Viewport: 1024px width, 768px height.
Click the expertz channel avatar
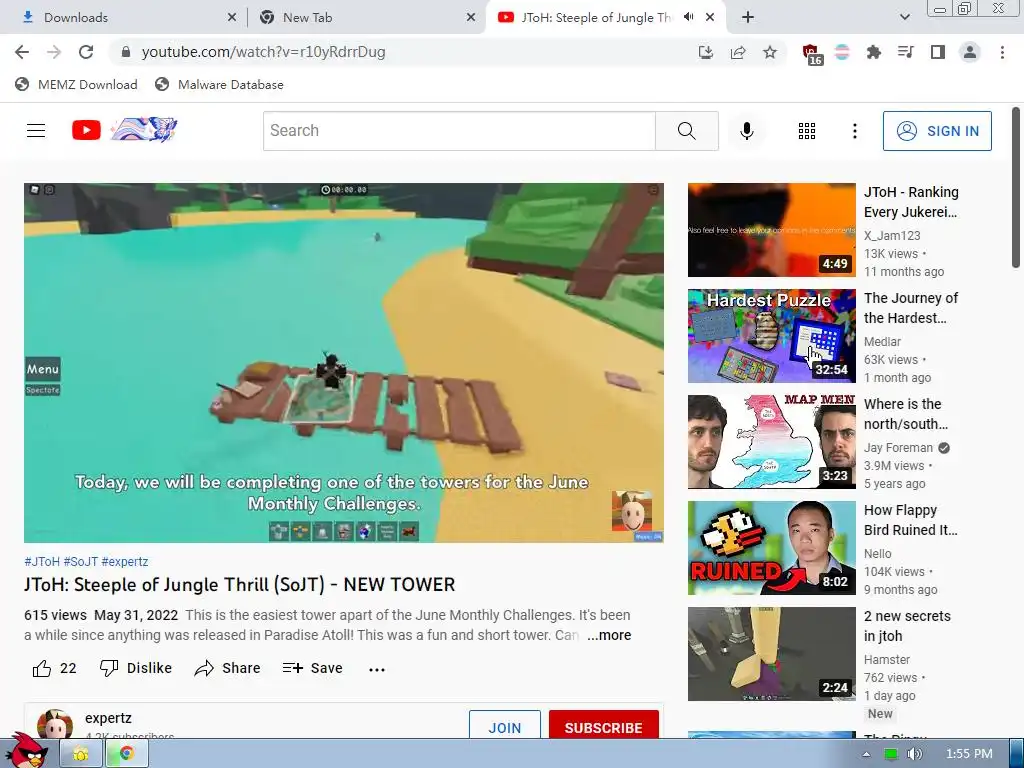(55, 724)
